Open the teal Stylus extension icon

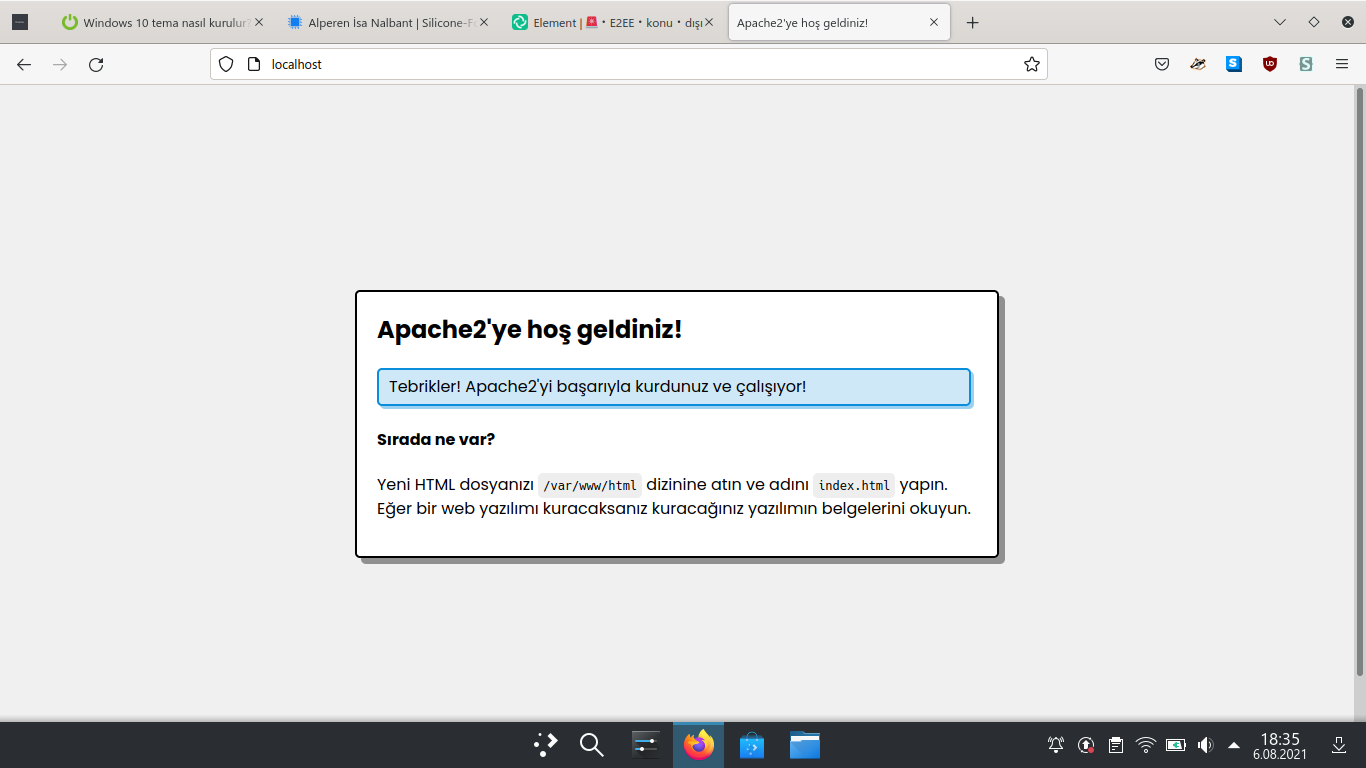(1306, 64)
